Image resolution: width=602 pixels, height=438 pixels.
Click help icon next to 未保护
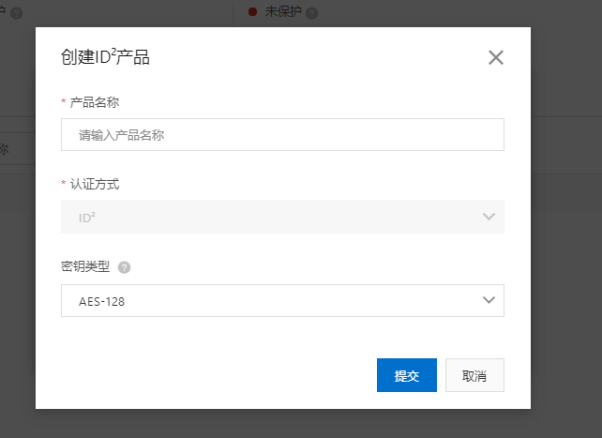[x=312, y=13]
